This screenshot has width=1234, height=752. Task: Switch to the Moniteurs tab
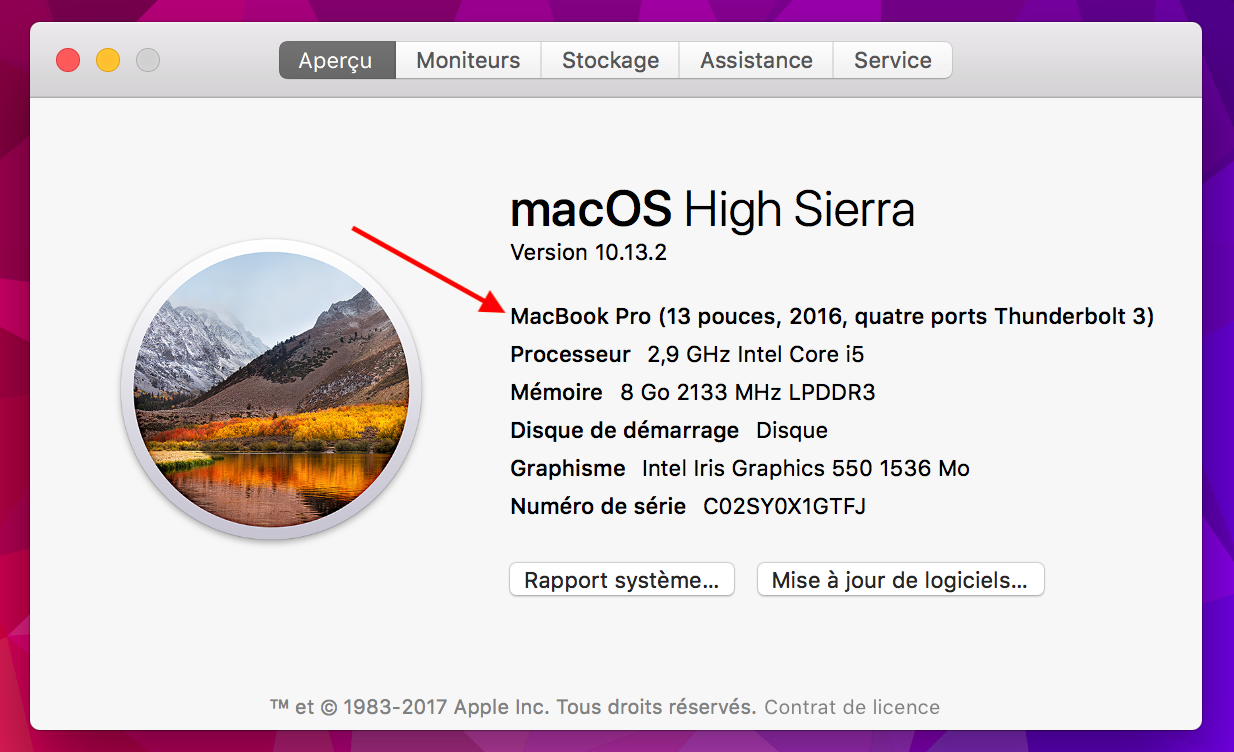[x=468, y=60]
